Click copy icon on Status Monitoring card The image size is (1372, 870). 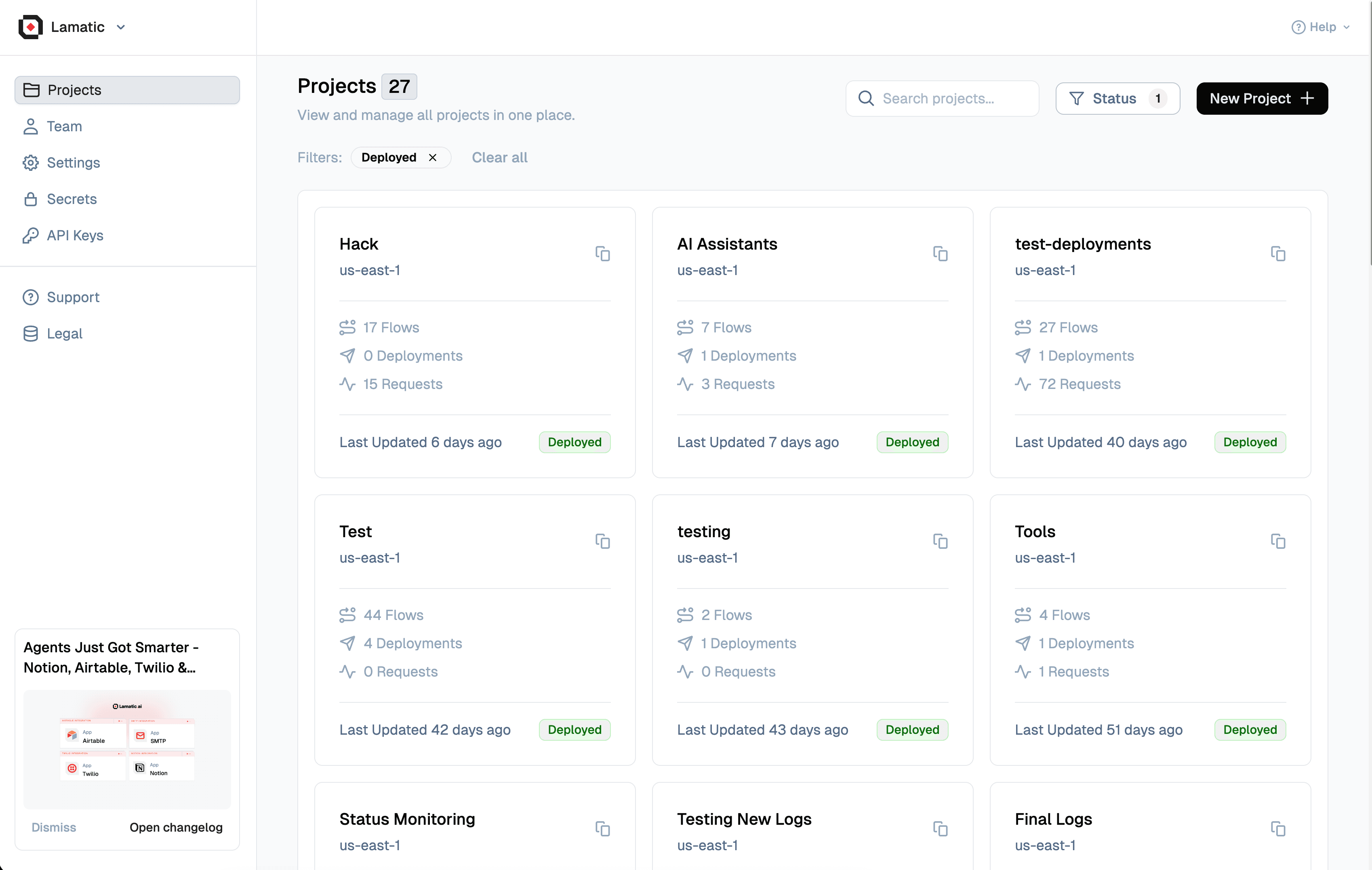[x=602, y=828]
